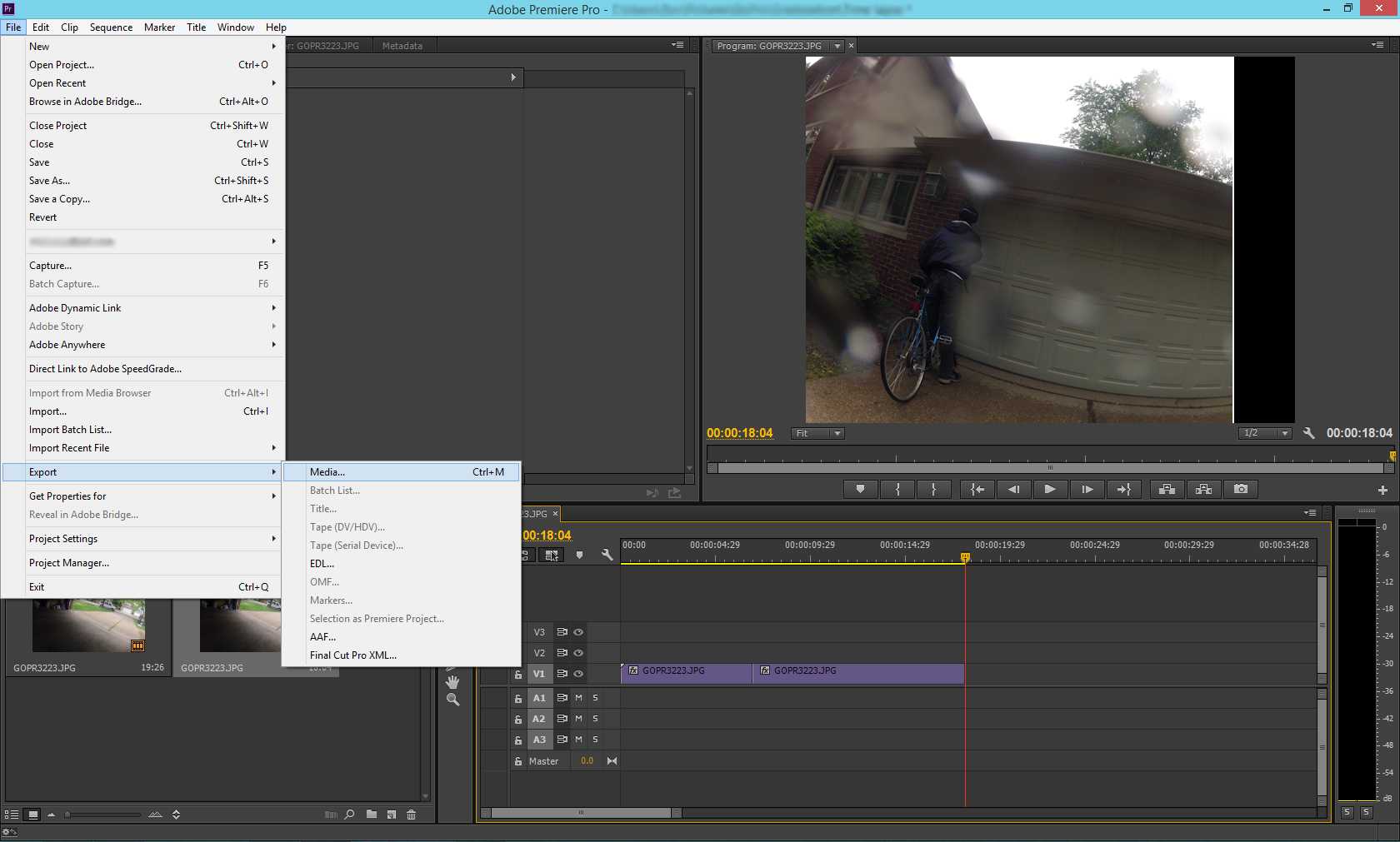Image resolution: width=1400 pixels, height=842 pixels.
Task: Click the Mark Out button
Action: point(933,490)
